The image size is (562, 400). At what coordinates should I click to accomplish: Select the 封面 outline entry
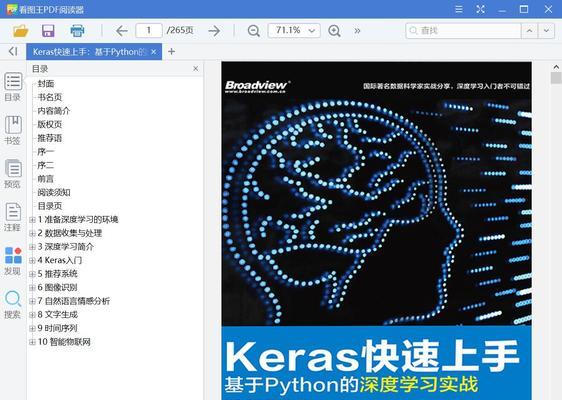pos(46,84)
